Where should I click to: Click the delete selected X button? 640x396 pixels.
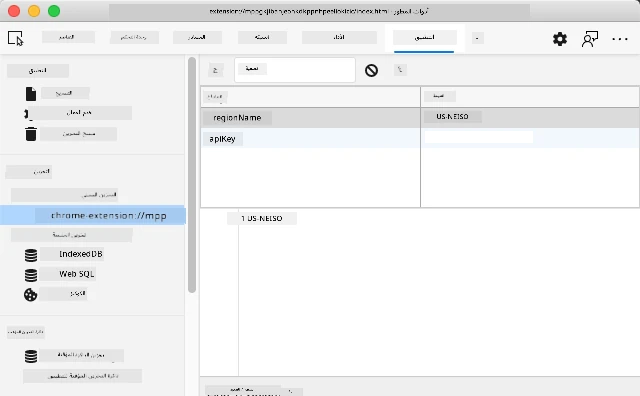pyautogui.click(x=400, y=70)
